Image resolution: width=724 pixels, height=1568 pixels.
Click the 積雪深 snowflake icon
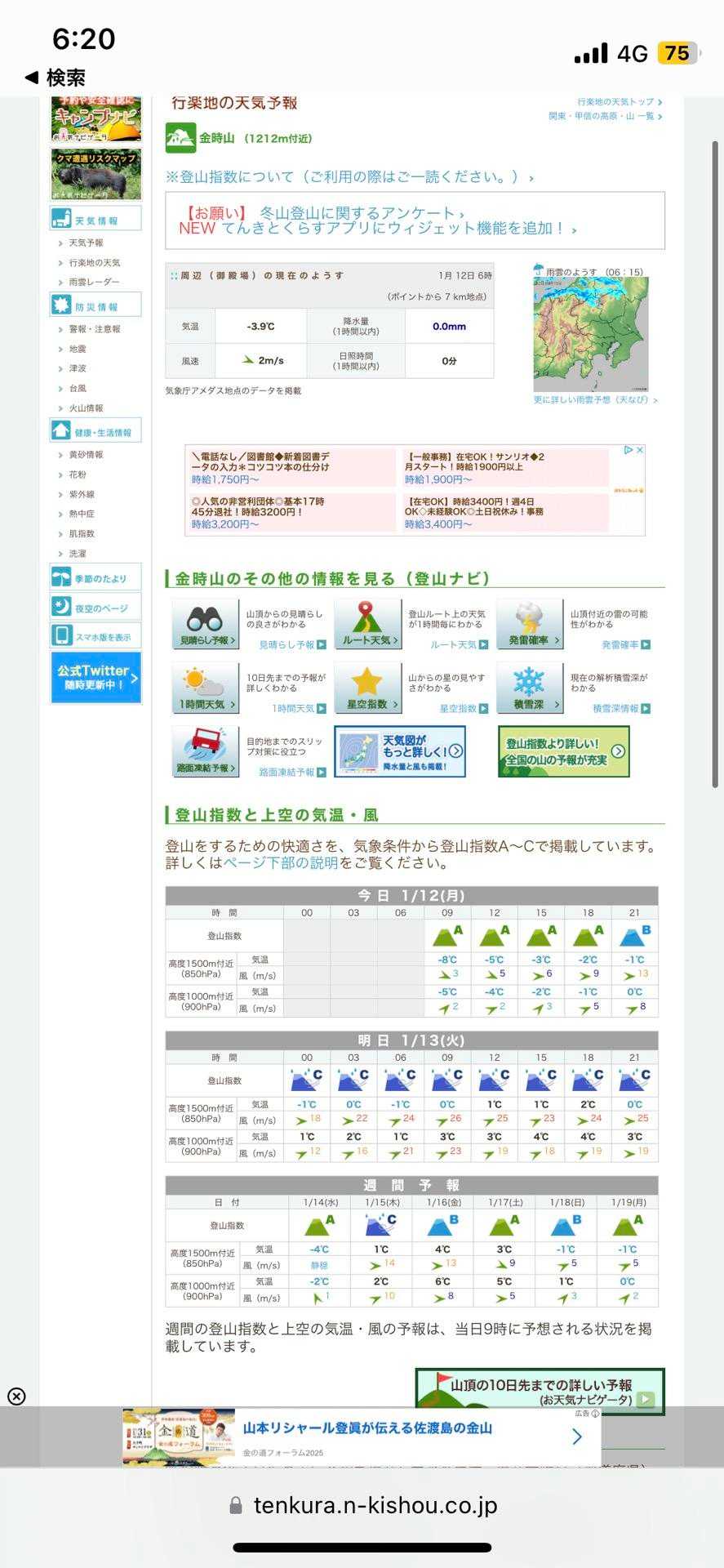point(529,688)
